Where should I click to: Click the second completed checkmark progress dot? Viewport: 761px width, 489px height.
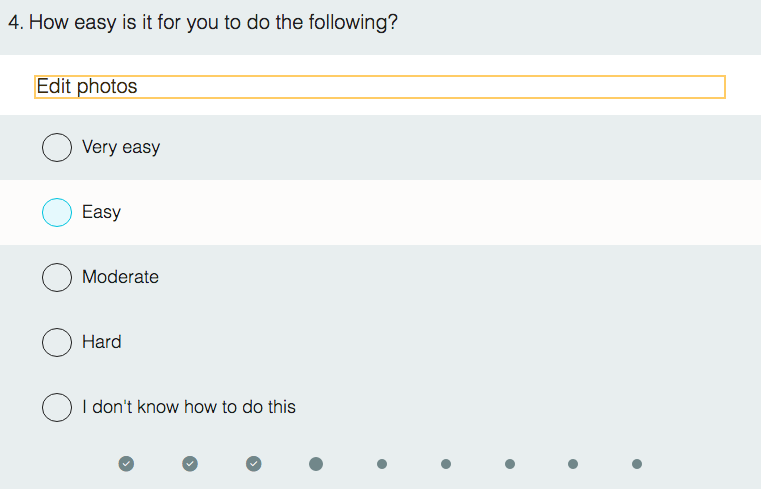coord(190,463)
